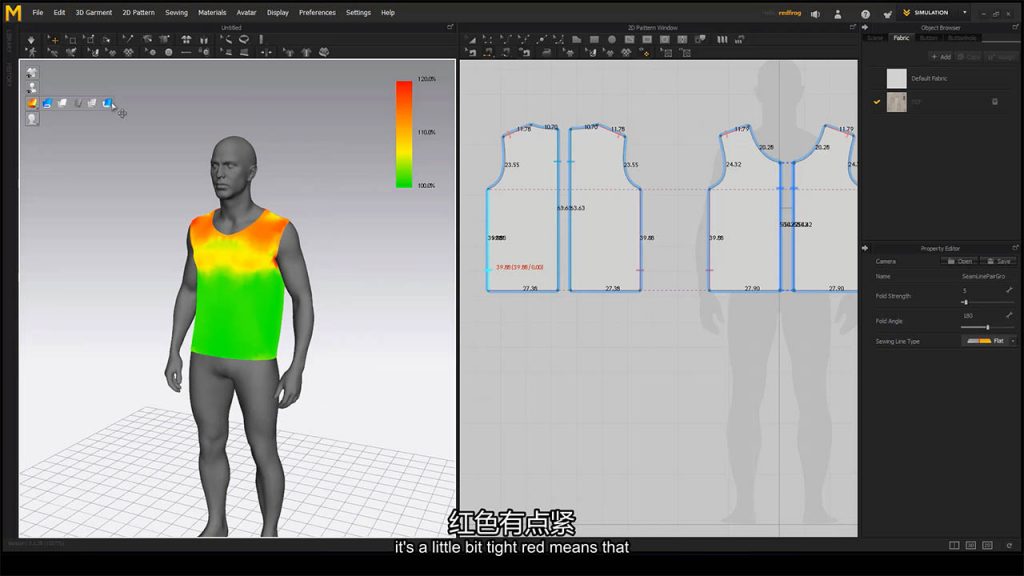Click the Fold Angle slider
Screen dimensions: 1024x576
pyautogui.click(x=987, y=327)
